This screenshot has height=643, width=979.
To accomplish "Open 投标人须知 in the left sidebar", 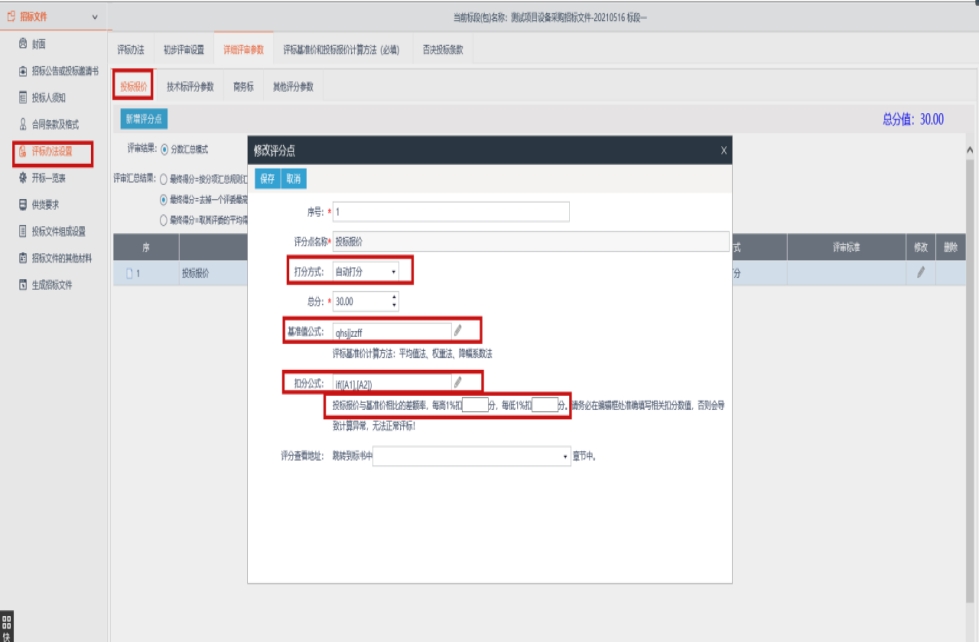I will (x=47, y=97).
